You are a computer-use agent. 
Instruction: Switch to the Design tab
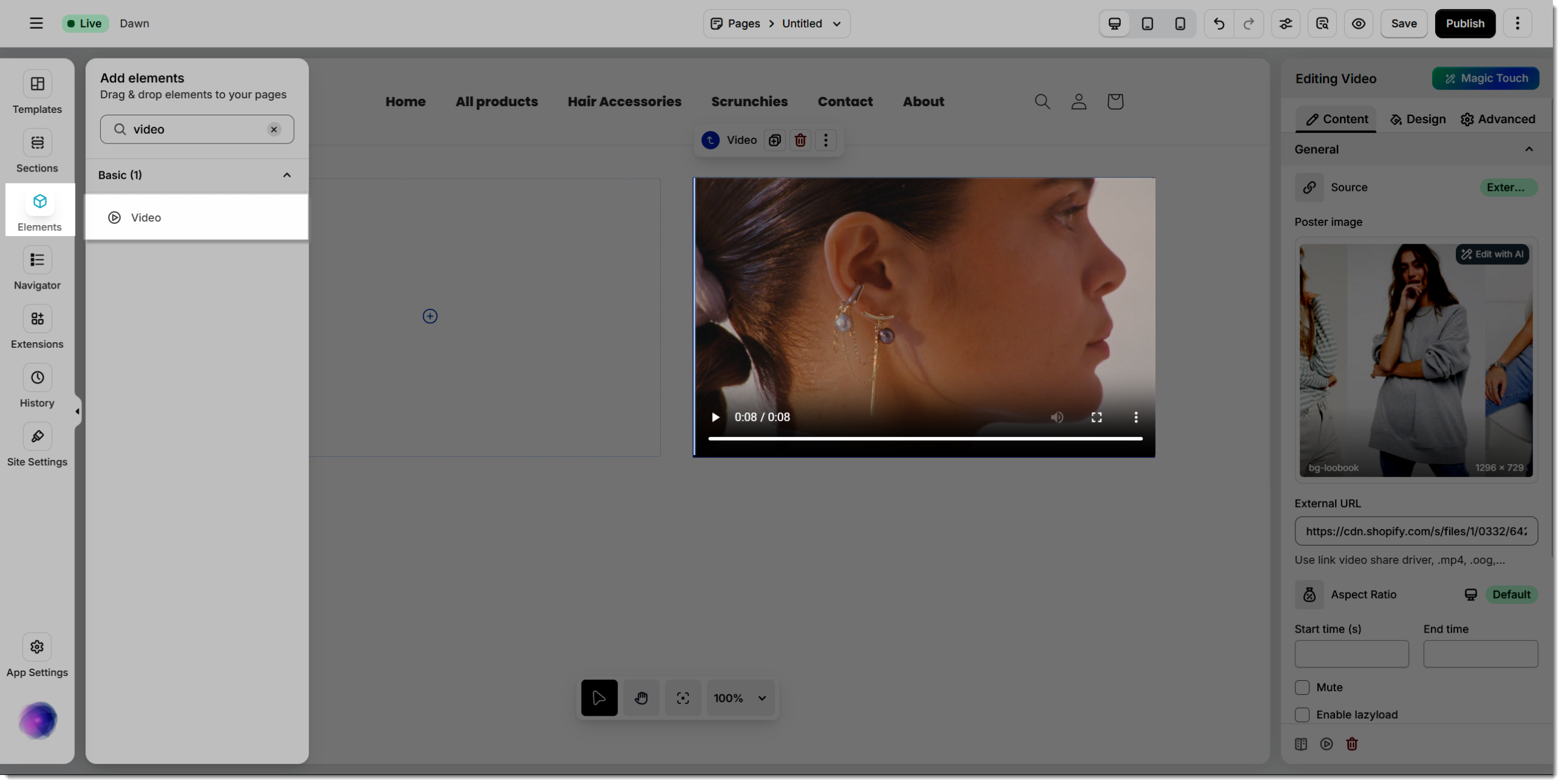point(1417,120)
